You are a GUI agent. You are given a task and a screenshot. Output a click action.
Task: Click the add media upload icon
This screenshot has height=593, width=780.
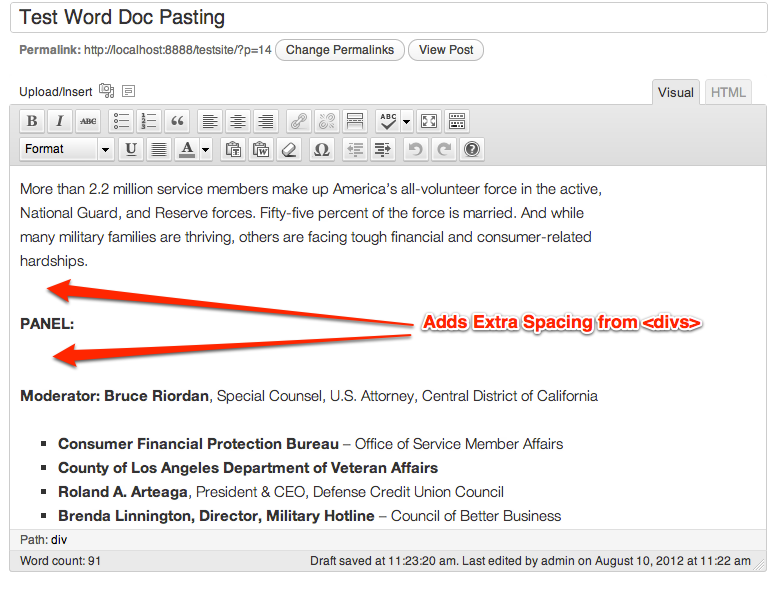click(106, 91)
